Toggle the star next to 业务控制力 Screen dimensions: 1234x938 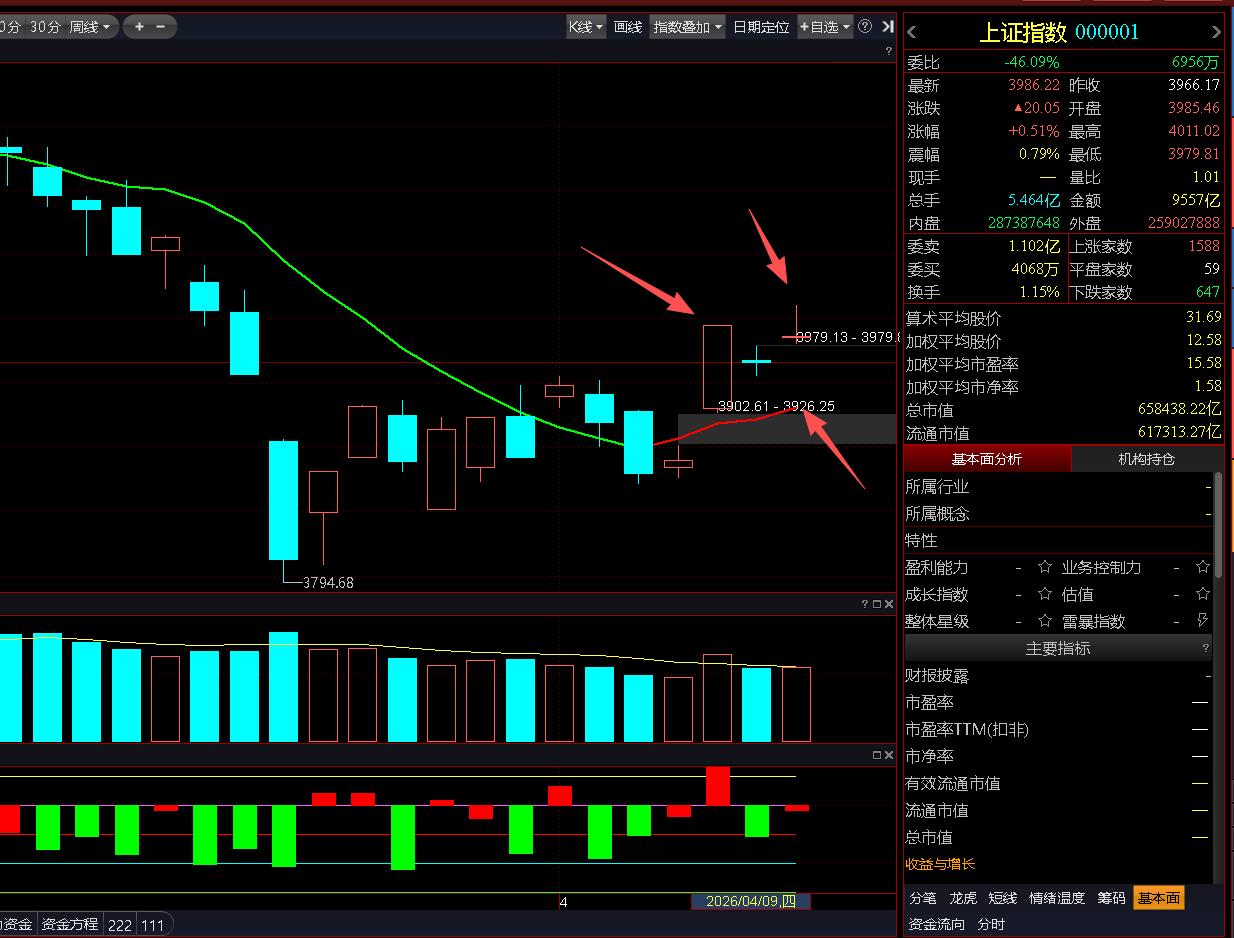tap(1202, 567)
